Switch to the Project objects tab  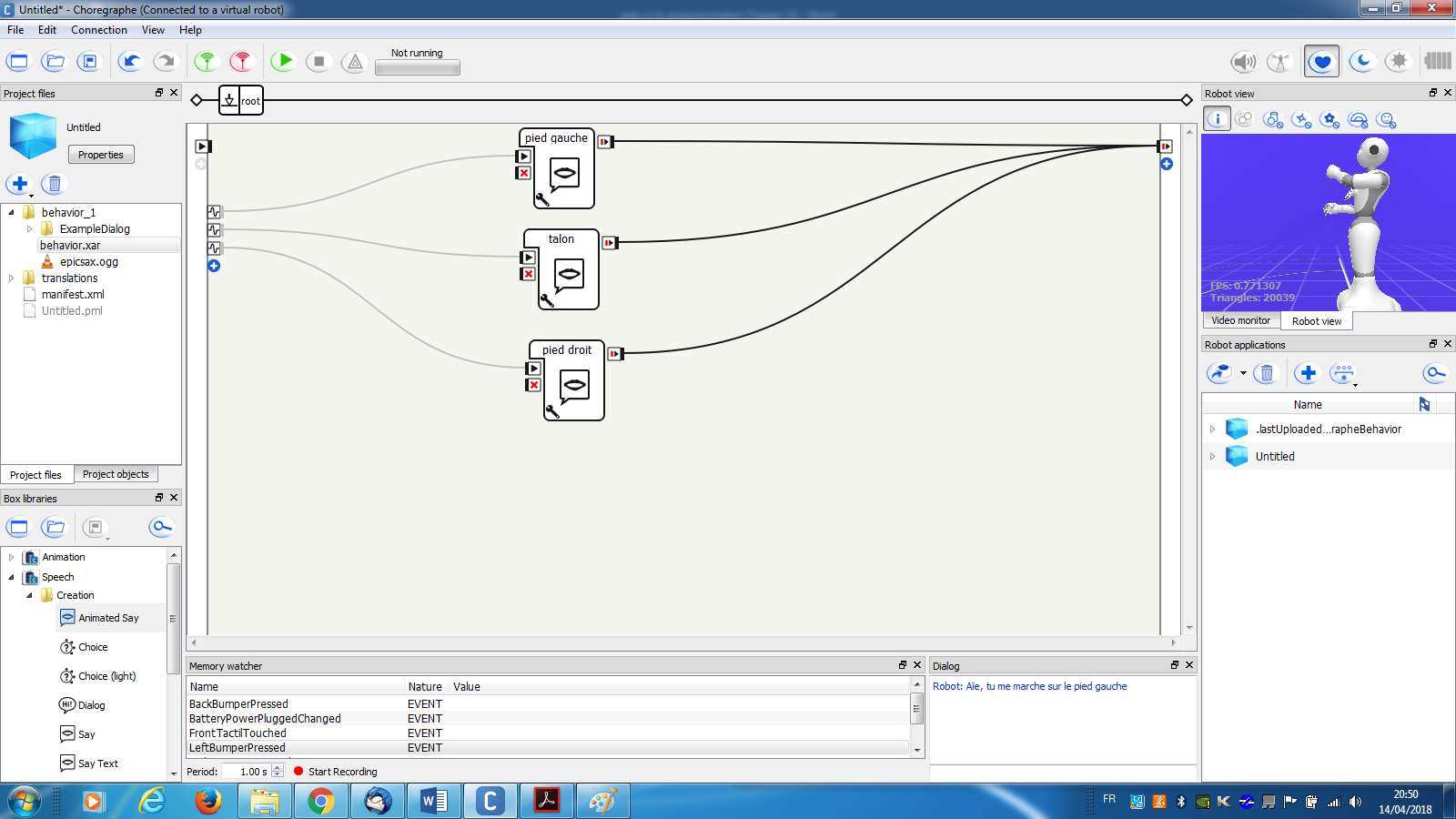(x=116, y=474)
